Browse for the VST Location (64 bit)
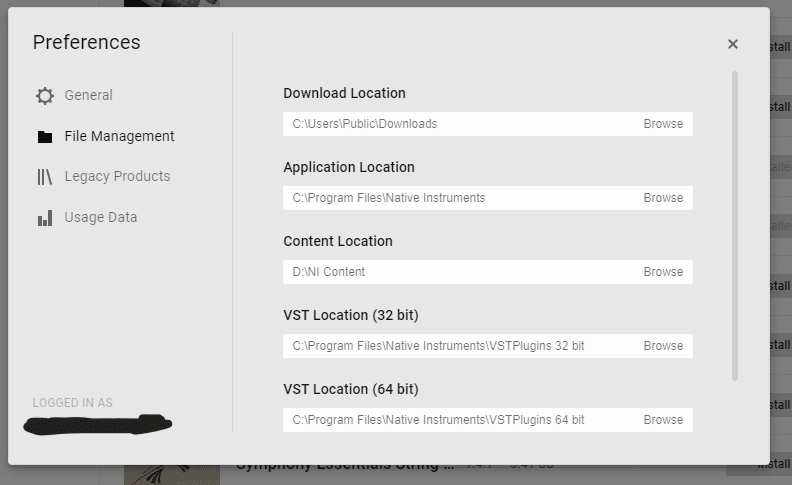 (x=663, y=420)
